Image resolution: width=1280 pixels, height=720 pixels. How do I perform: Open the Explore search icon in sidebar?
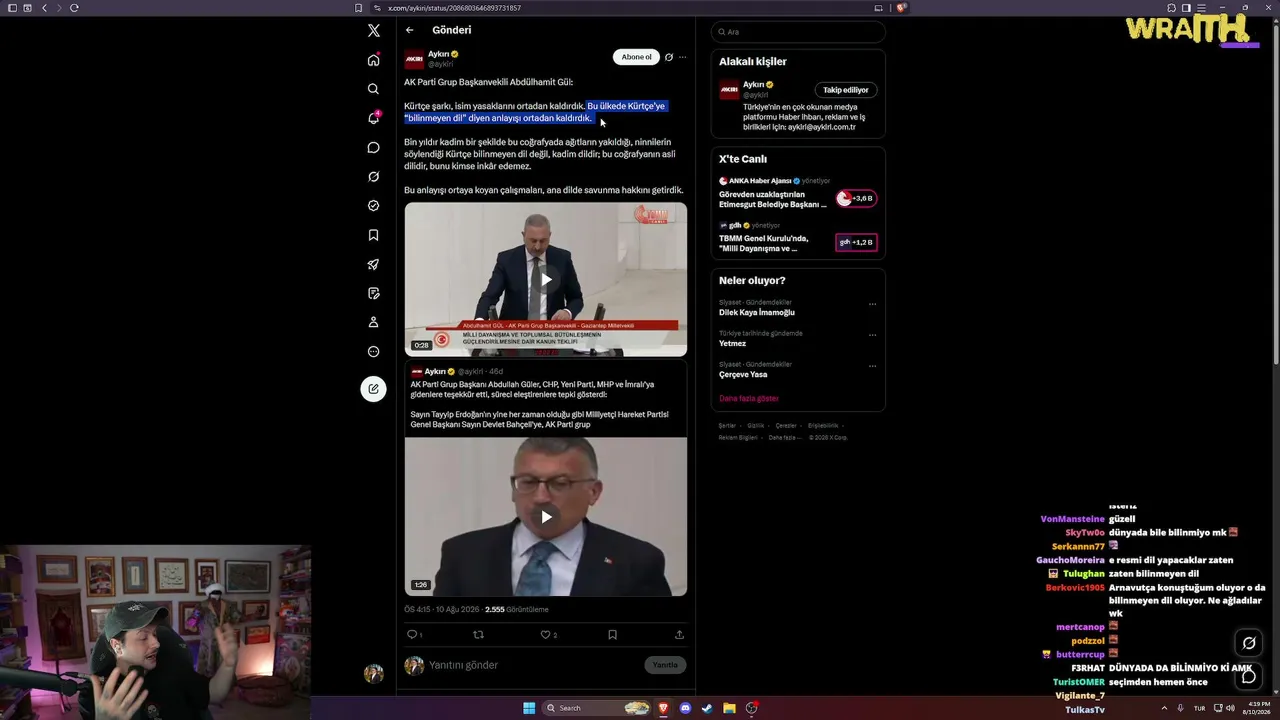pos(373,89)
